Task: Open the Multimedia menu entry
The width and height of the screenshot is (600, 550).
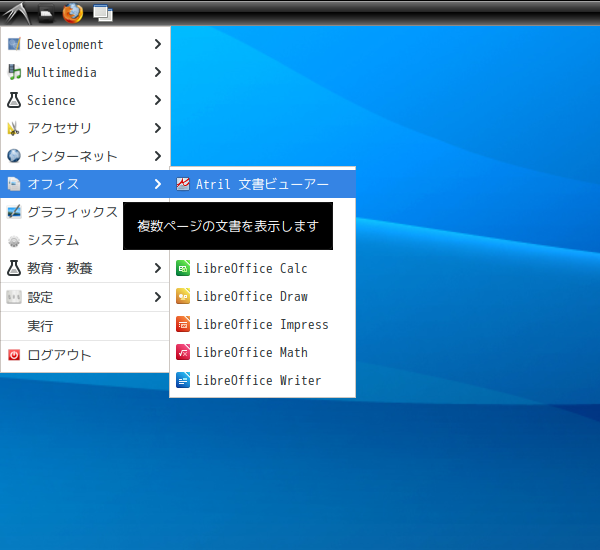Action: 85,72
